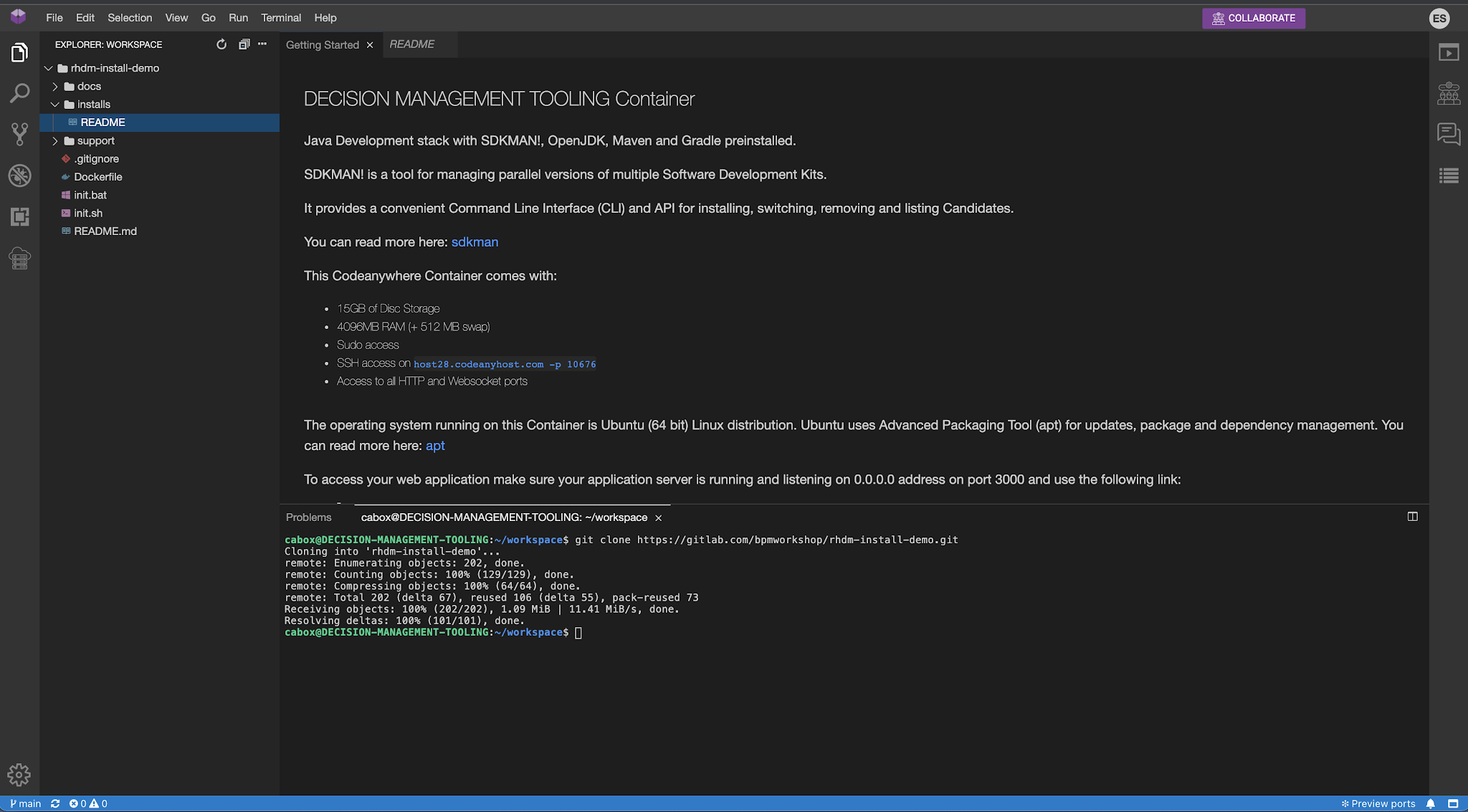Switch to the Getting Started tab

[x=323, y=45]
